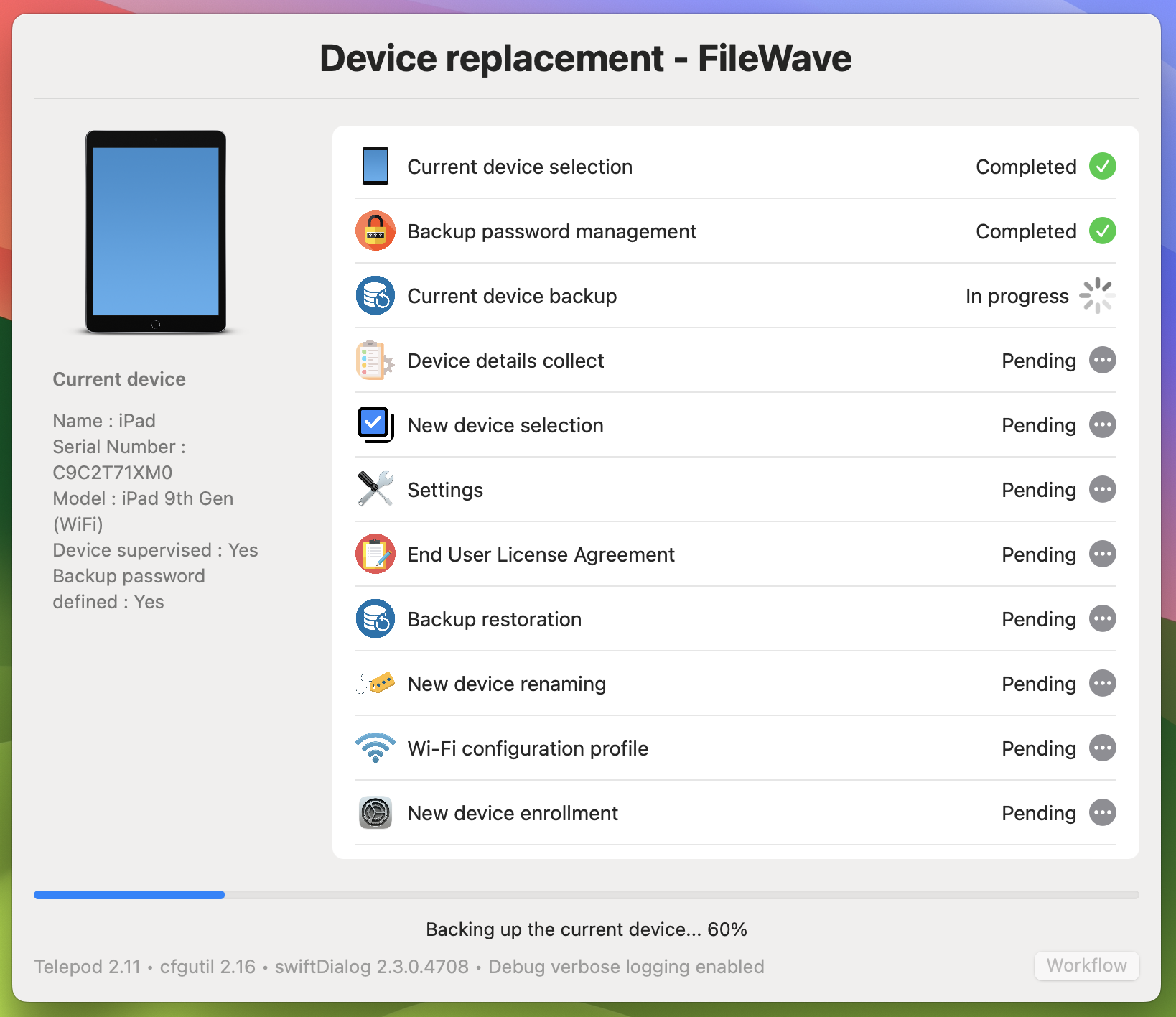
Task: Click green checkmark for Current device selection
Action: (1102, 166)
